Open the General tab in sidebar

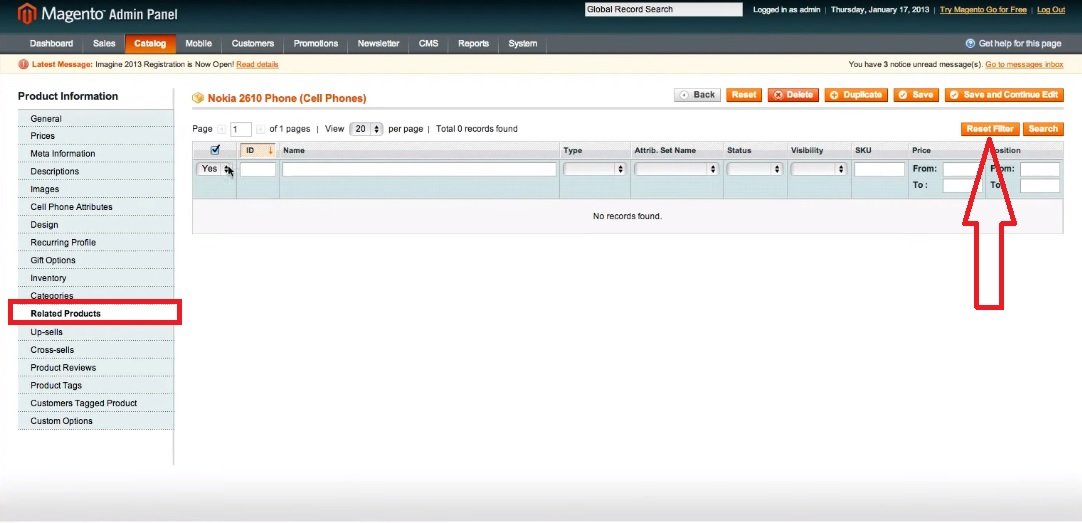click(x=96, y=119)
